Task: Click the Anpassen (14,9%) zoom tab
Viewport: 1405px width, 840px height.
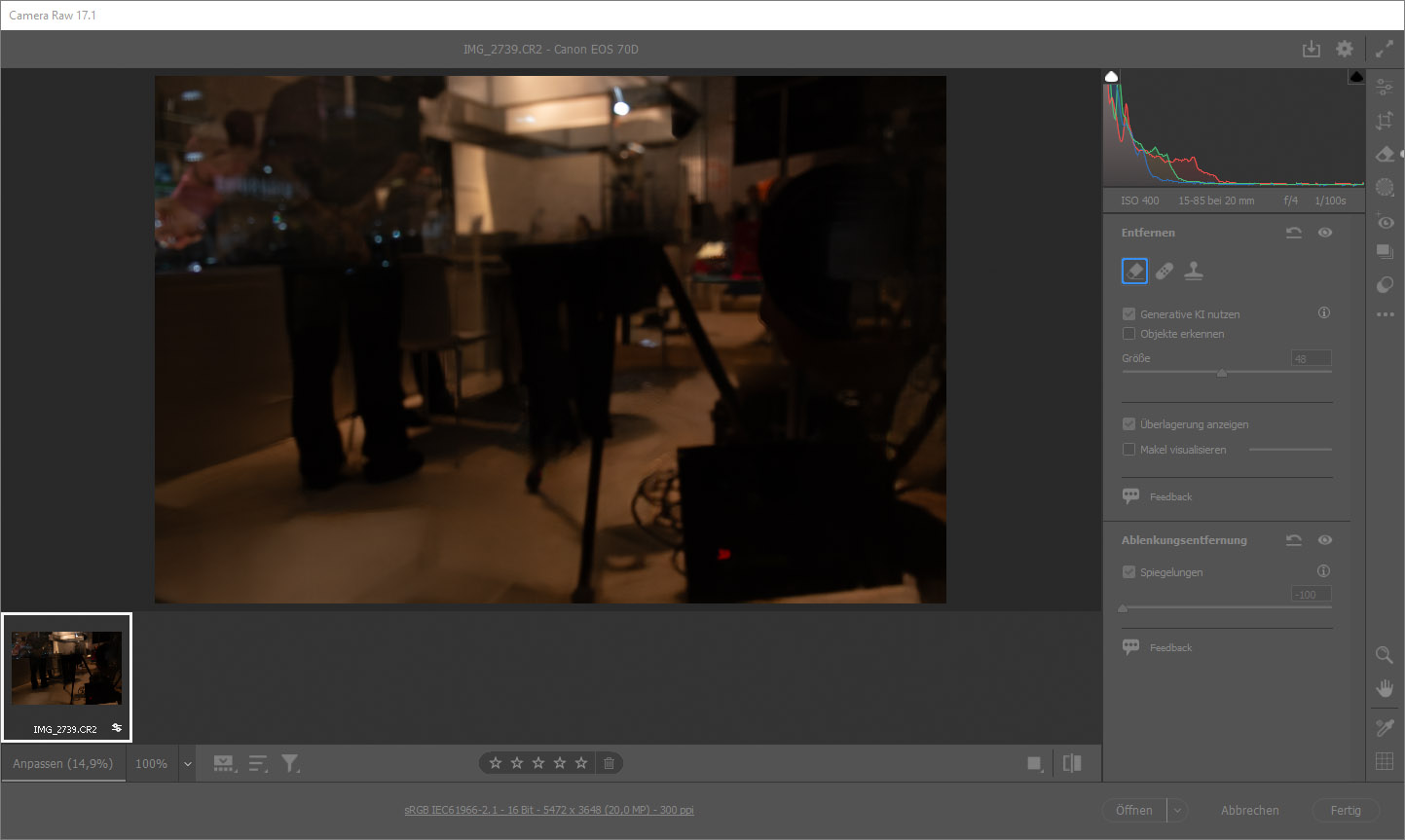Action: tap(63, 764)
